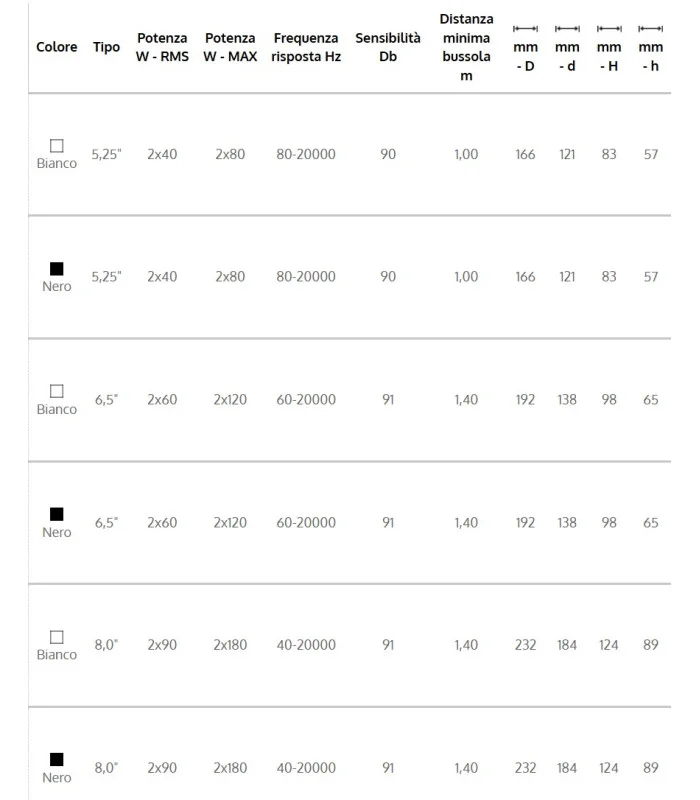Screen dimensions: 700x800
Task: Click the dimension arrow icon above mm - D
Action: coord(525,29)
